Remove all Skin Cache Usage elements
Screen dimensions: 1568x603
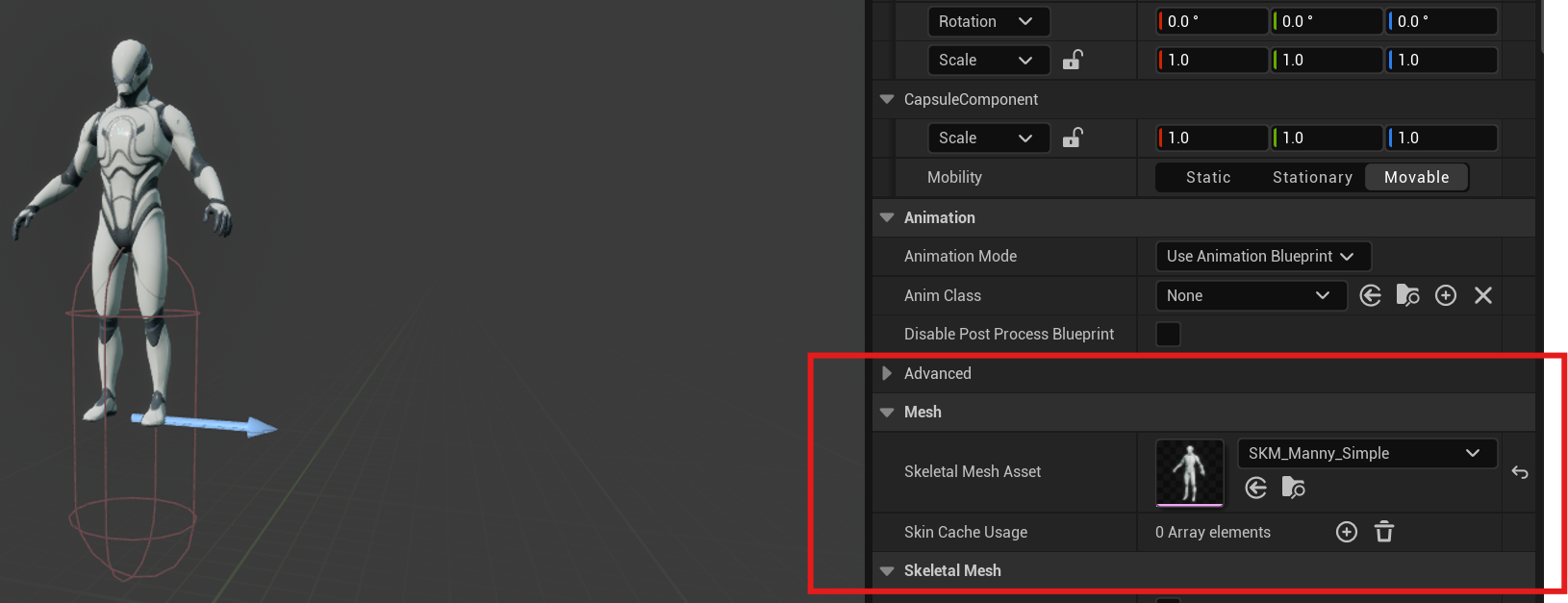[1384, 532]
